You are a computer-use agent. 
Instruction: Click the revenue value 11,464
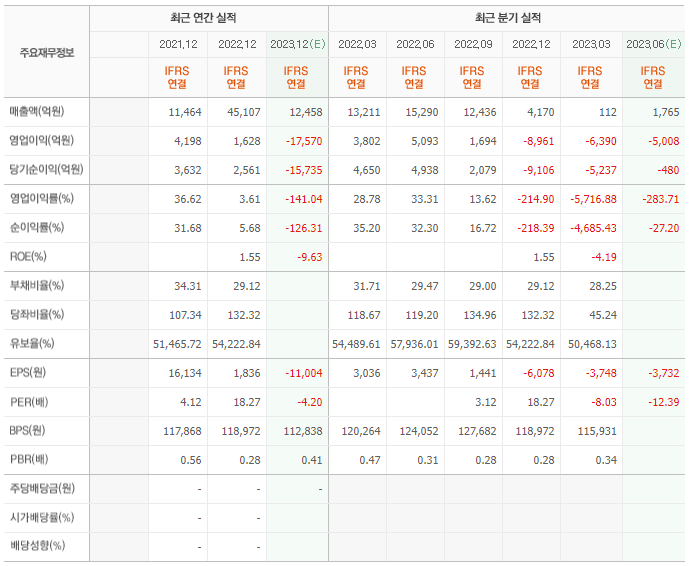(x=185, y=112)
